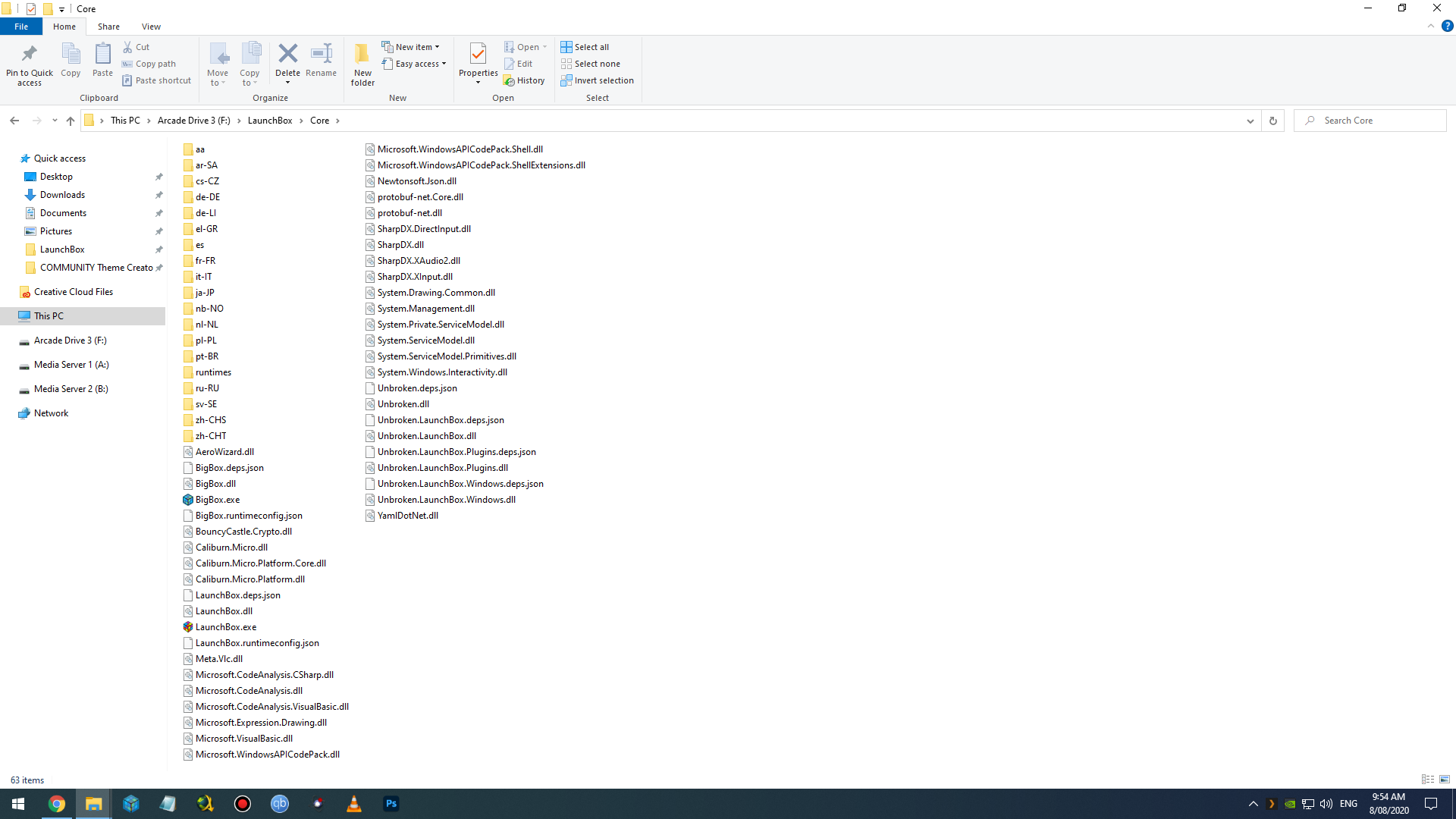
Task: Click Arcade Drive 3 (F:) breadcrumb
Action: (193, 121)
